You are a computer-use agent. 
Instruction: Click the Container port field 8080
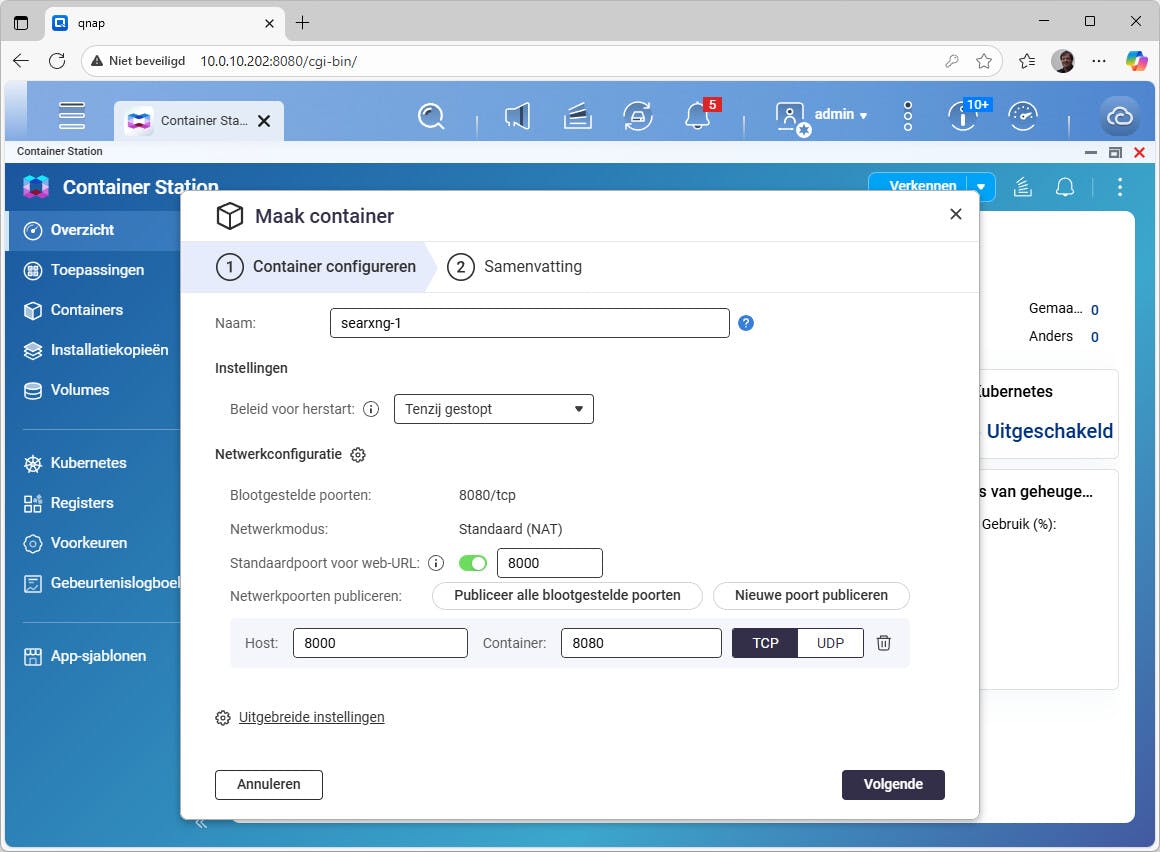tap(641, 643)
